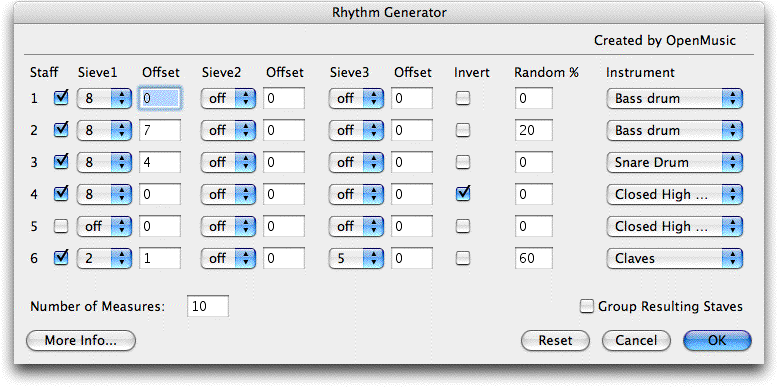778x387 pixels.
Task: Open Sieve3 dropdown set to 5 on staff 6
Action: click(x=356, y=258)
